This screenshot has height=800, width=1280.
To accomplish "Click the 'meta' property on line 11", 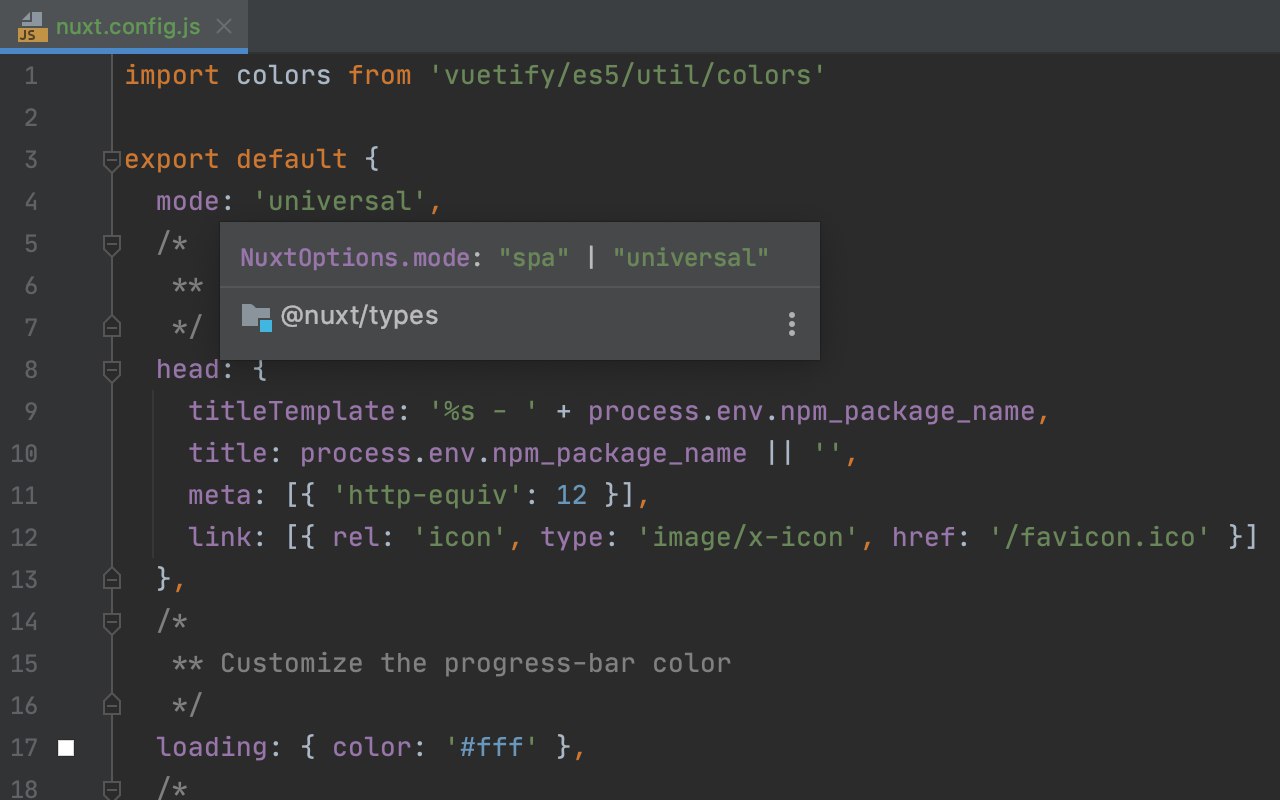I will coord(220,496).
